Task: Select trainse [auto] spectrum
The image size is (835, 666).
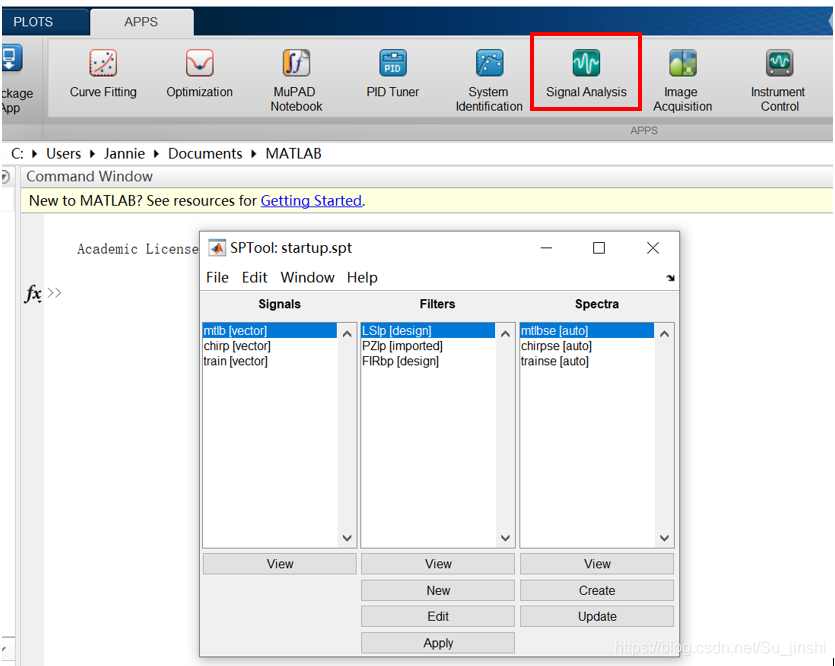Action: [x=587, y=361]
